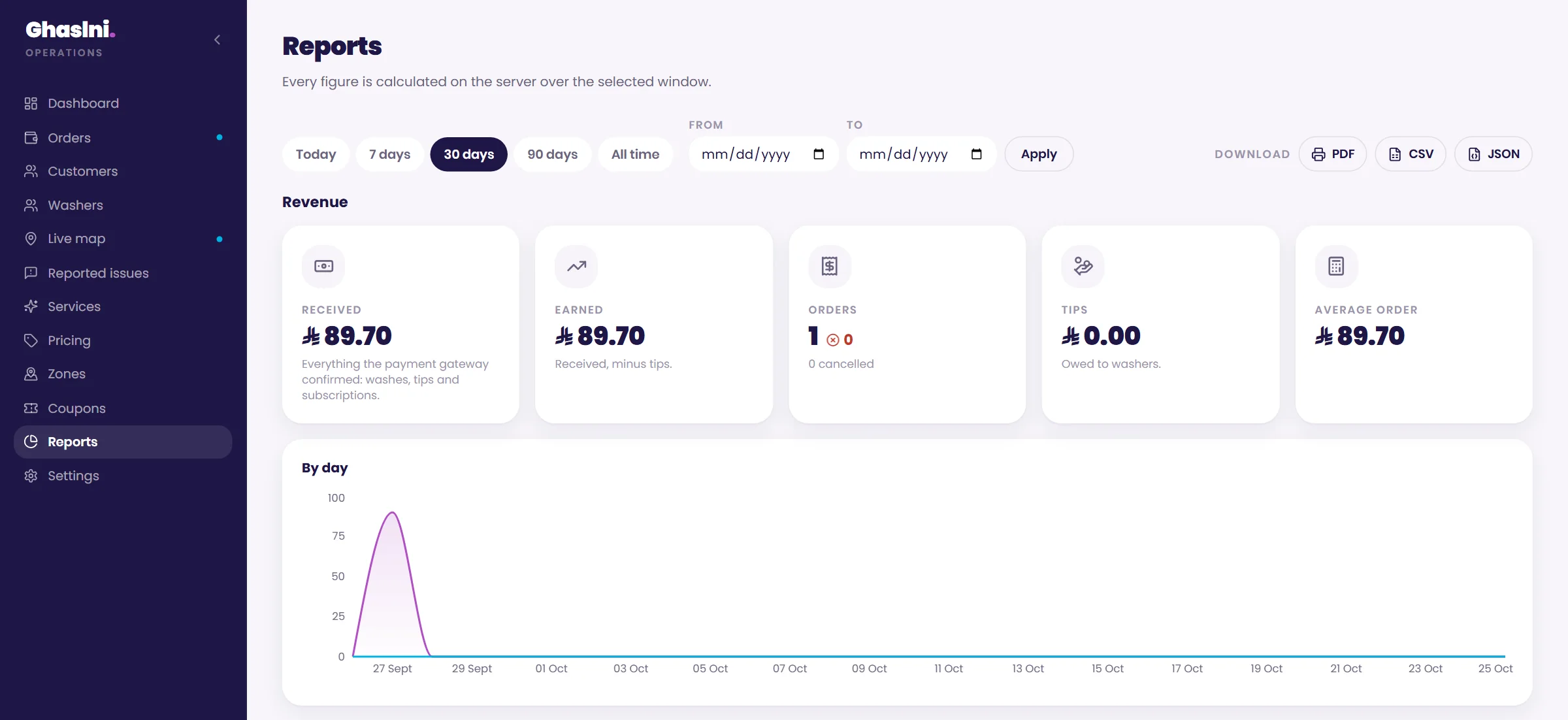Focus the FROM date input field
This screenshot has width=1568, height=720.
(x=764, y=154)
